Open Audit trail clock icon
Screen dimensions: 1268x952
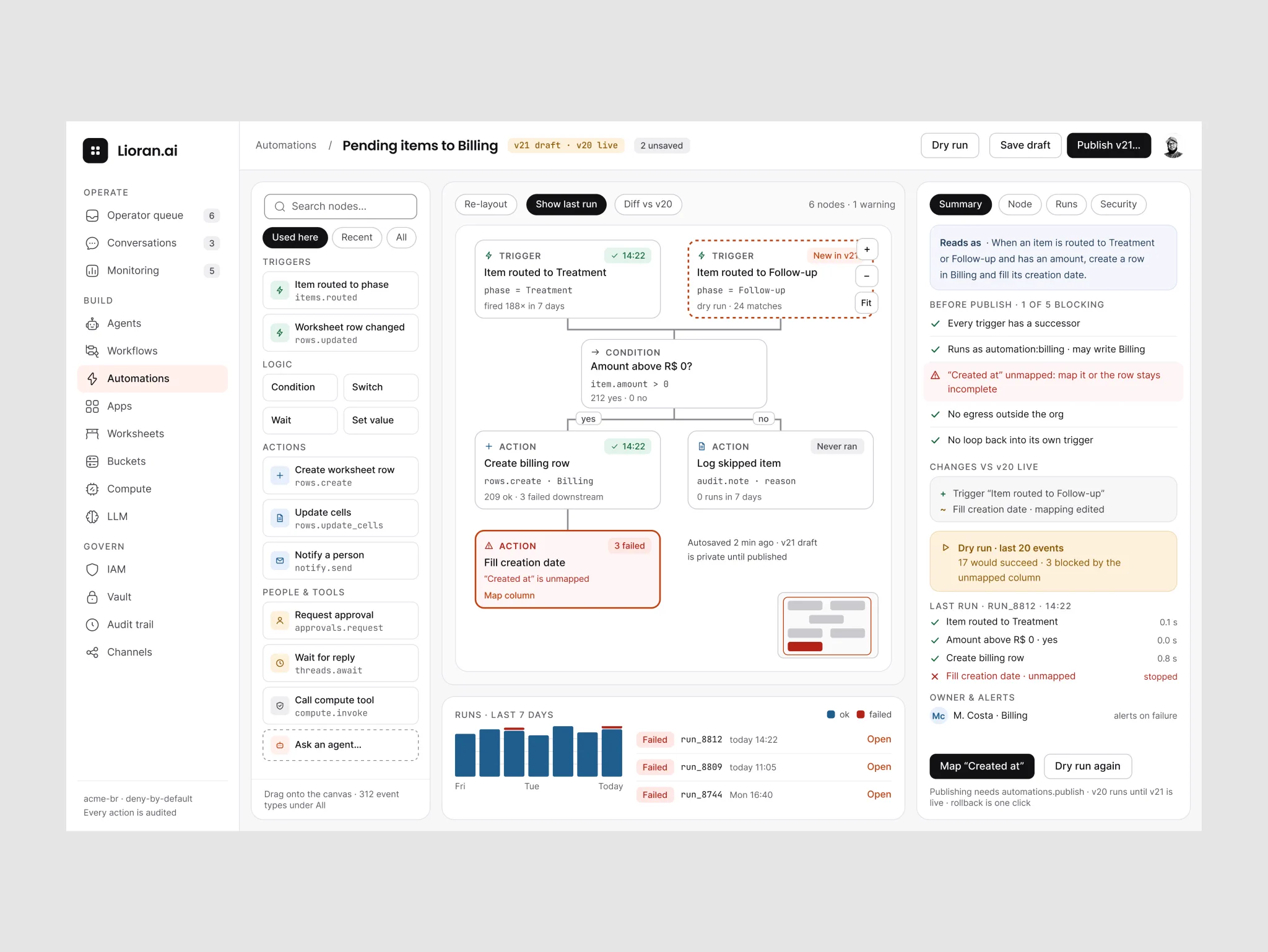92,625
